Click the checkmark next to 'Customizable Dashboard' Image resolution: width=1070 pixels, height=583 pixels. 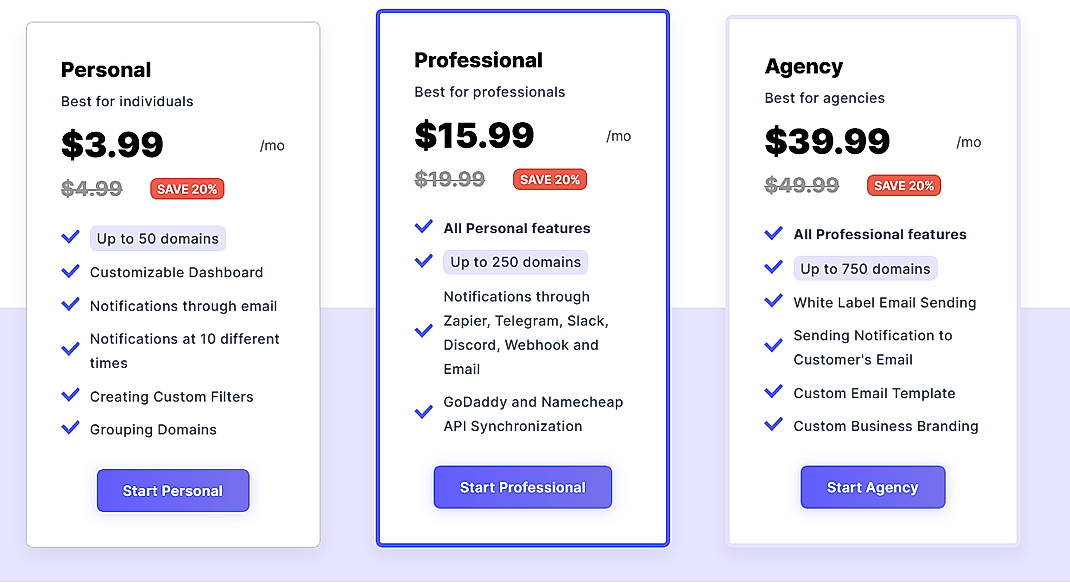point(70,272)
